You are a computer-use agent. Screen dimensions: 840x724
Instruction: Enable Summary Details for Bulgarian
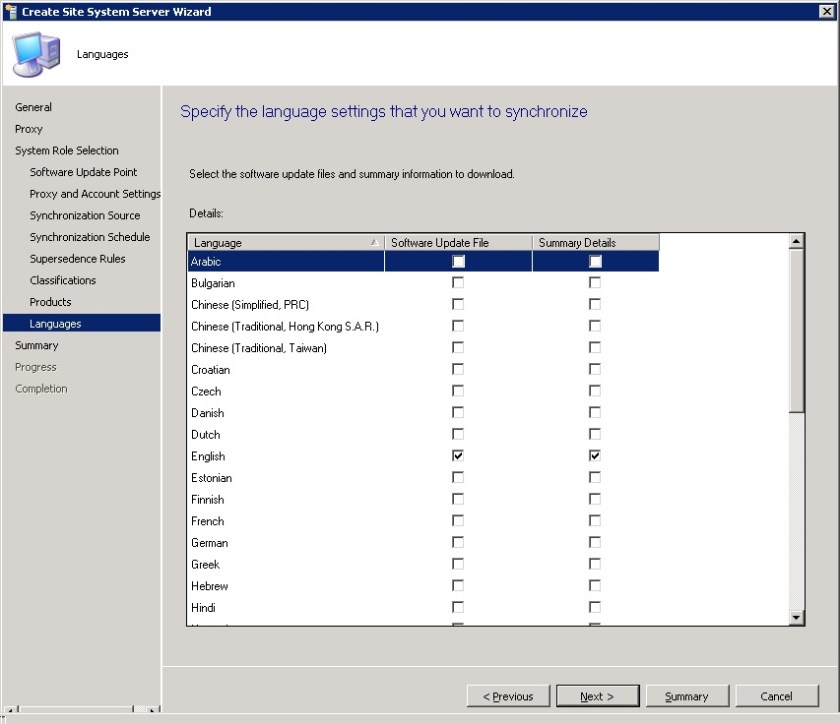tap(595, 283)
